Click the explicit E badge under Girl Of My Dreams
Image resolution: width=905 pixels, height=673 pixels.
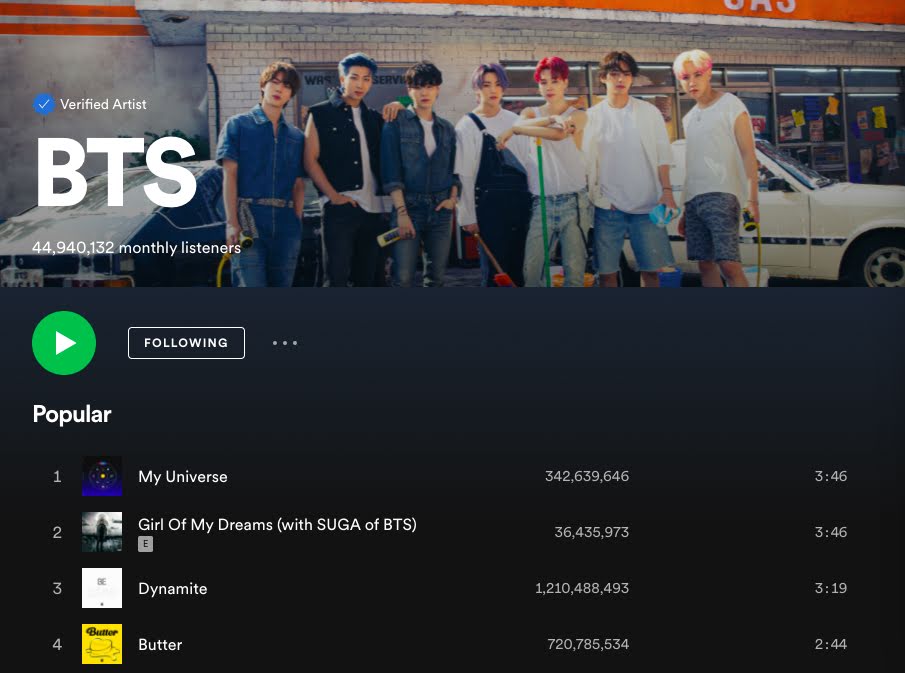coord(145,544)
